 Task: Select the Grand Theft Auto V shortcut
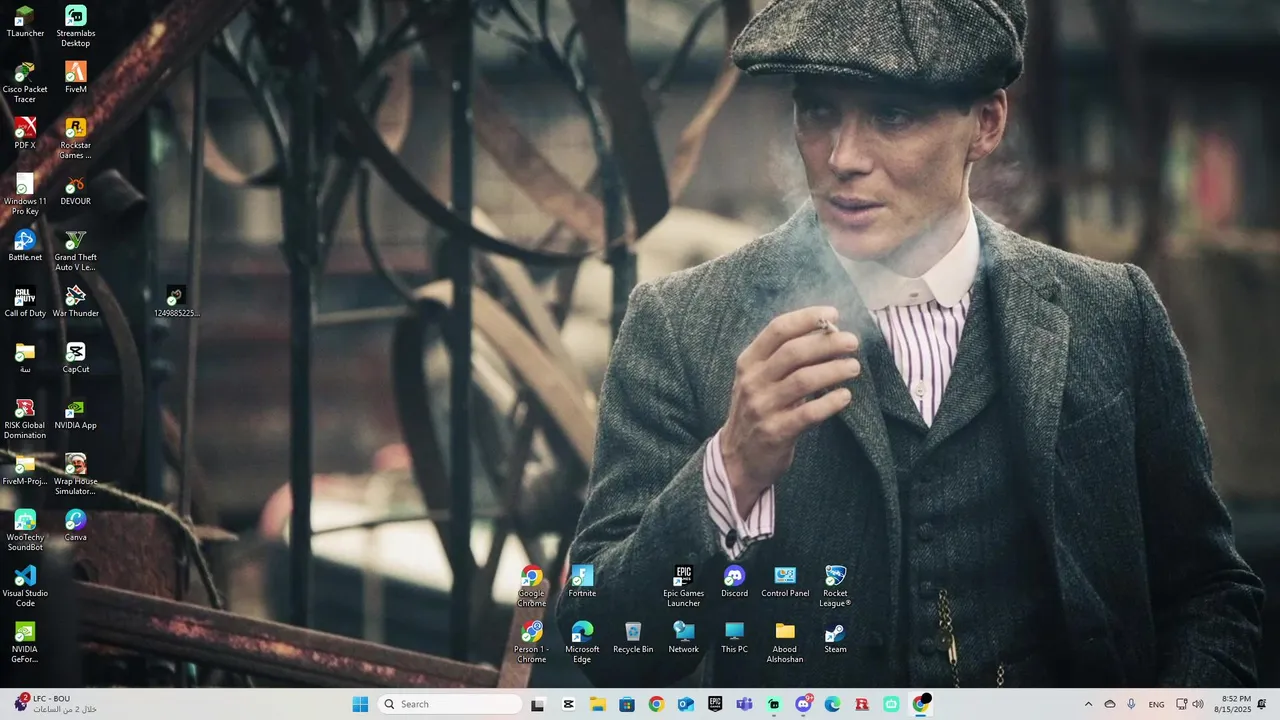(x=76, y=250)
